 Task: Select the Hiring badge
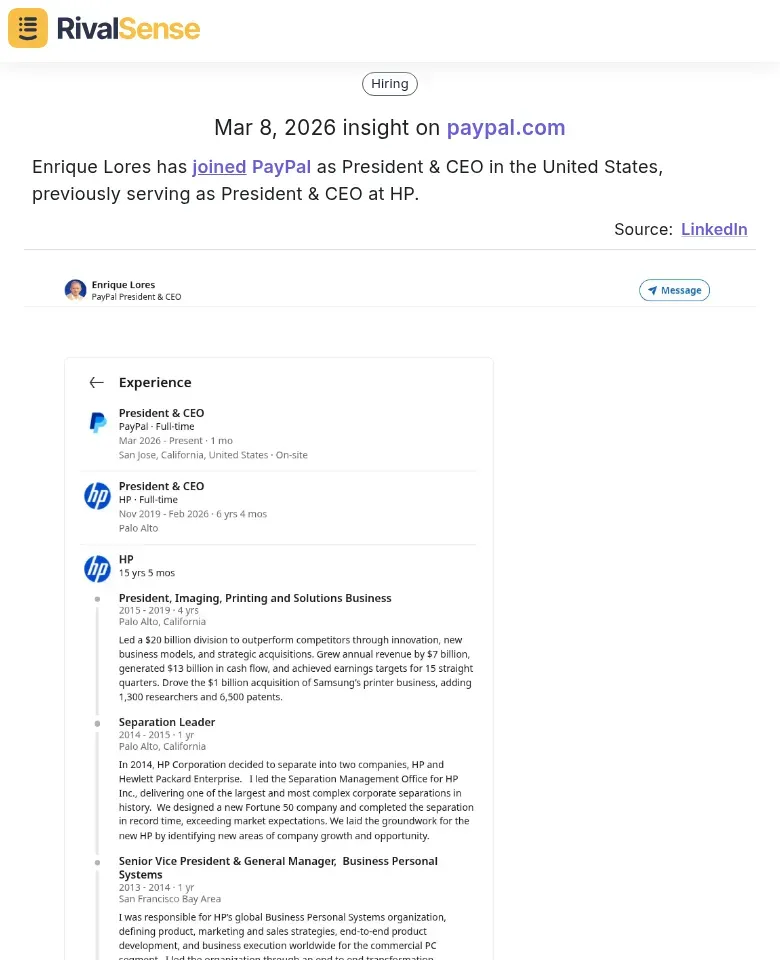pyautogui.click(x=389, y=83)
